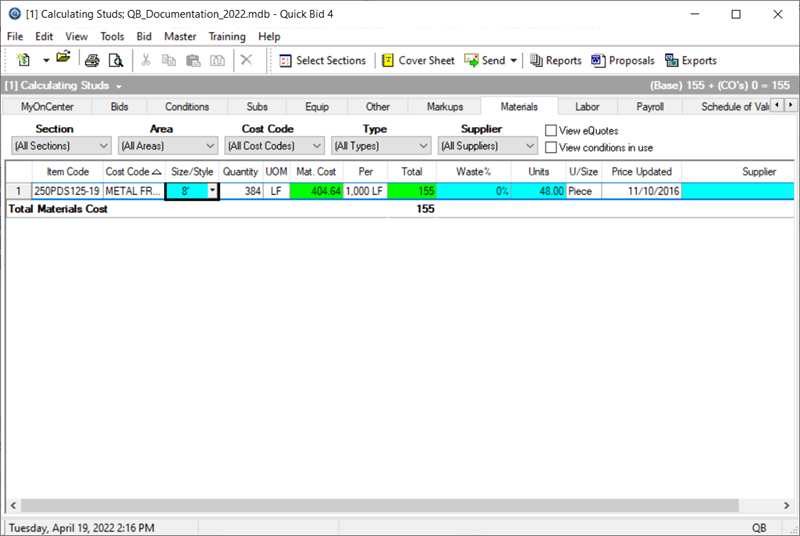Open the Bid menu
Viewport: 800px width, 536px height.
point(144,37)
